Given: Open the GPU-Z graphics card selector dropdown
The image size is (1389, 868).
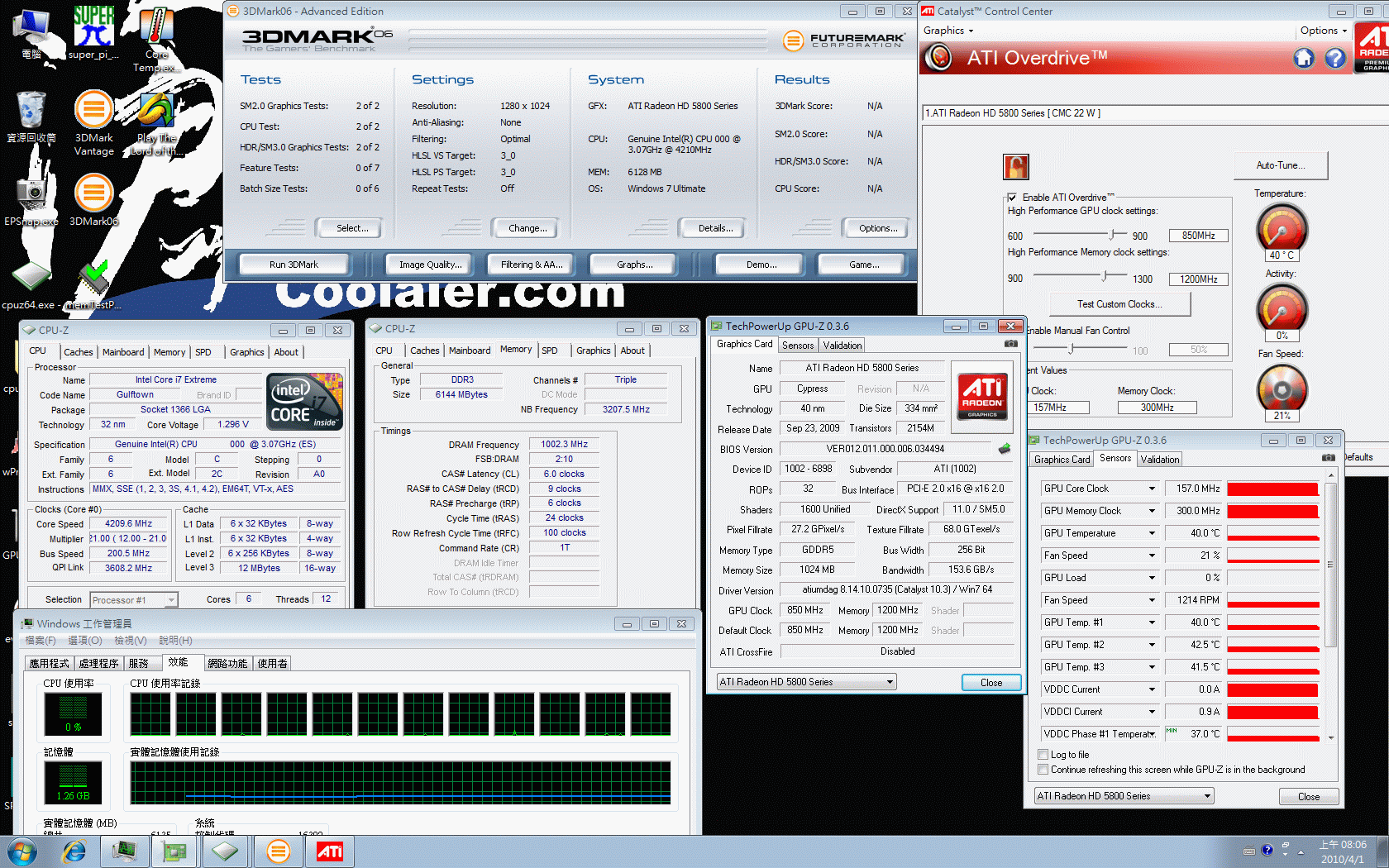Looking at the screenshot, I should (806, 682).
